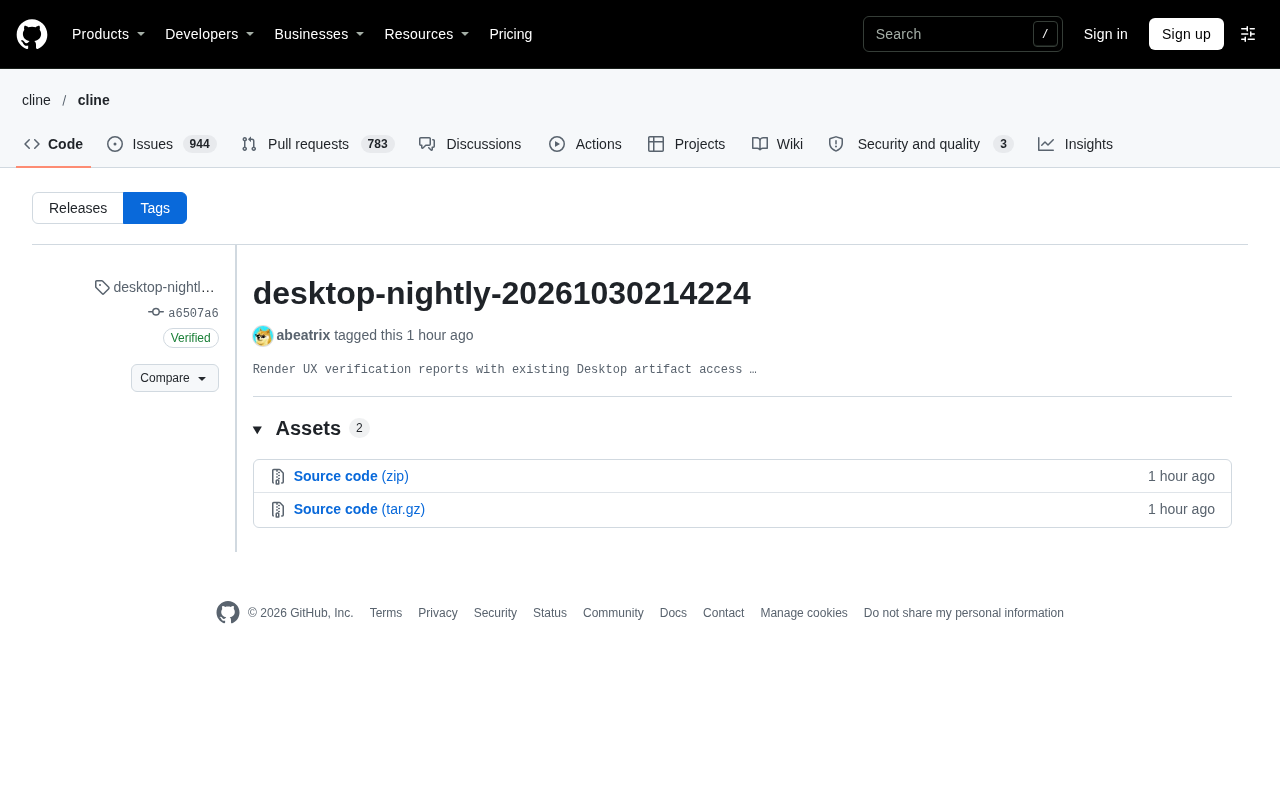This screenshot has width=1280, height=800.
Task: Open the Projects tab
Action: tap(687, 144)
